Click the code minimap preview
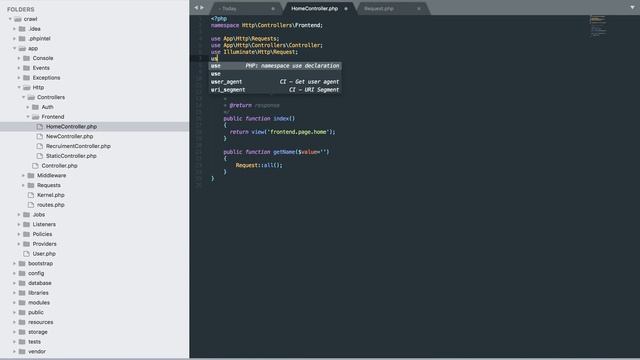Image resolution: width=640 pixels, height=360 pixels. pos(598,26)
